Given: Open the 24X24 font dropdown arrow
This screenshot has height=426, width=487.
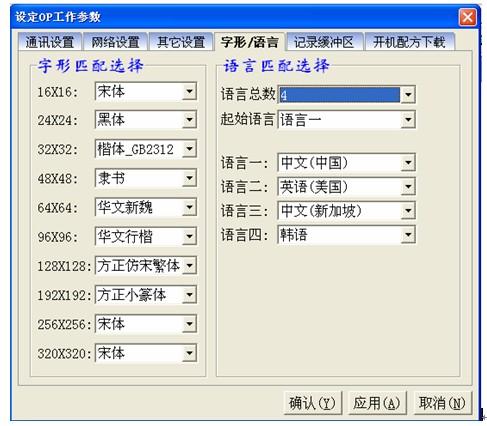Looking at the screenshot, I should coord(189,120).
